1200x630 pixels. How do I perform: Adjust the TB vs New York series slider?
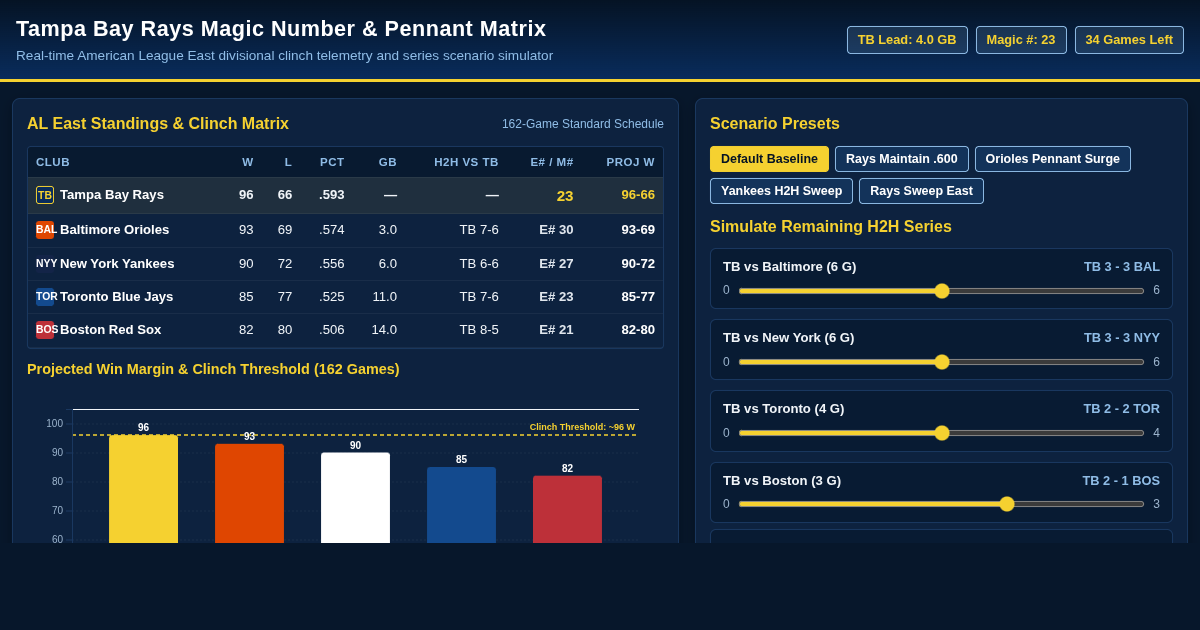tap(941, 362)
